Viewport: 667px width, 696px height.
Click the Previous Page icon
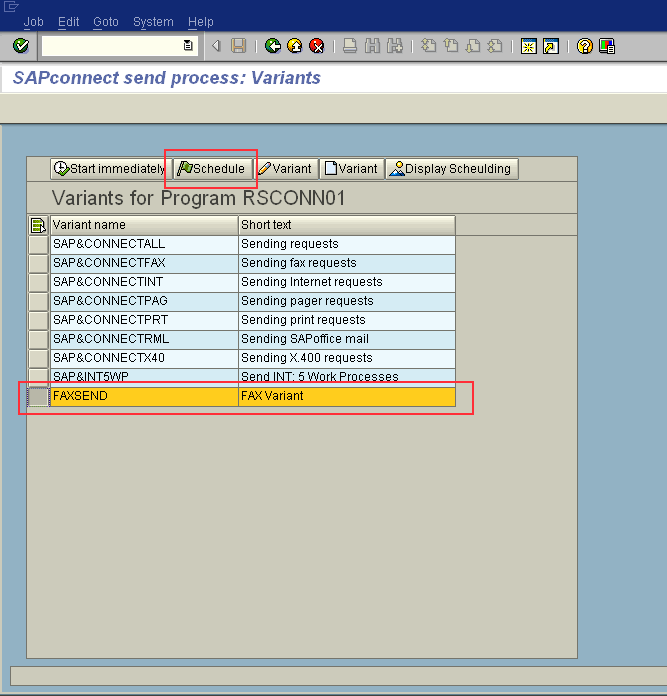pyautogui.click(x=451, y=46)
